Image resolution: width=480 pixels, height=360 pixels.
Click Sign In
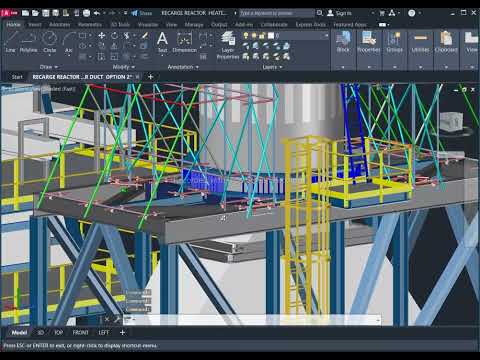[339, 13]
